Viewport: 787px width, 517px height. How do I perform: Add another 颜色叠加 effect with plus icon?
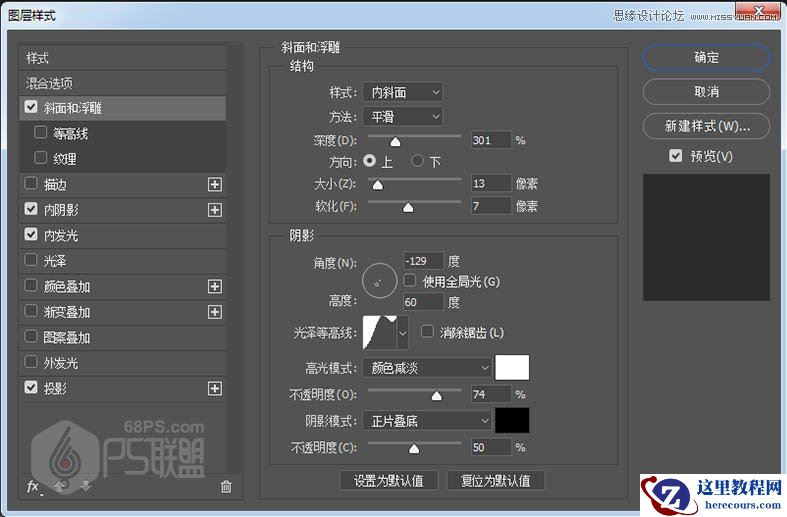(x=215, y=287)
